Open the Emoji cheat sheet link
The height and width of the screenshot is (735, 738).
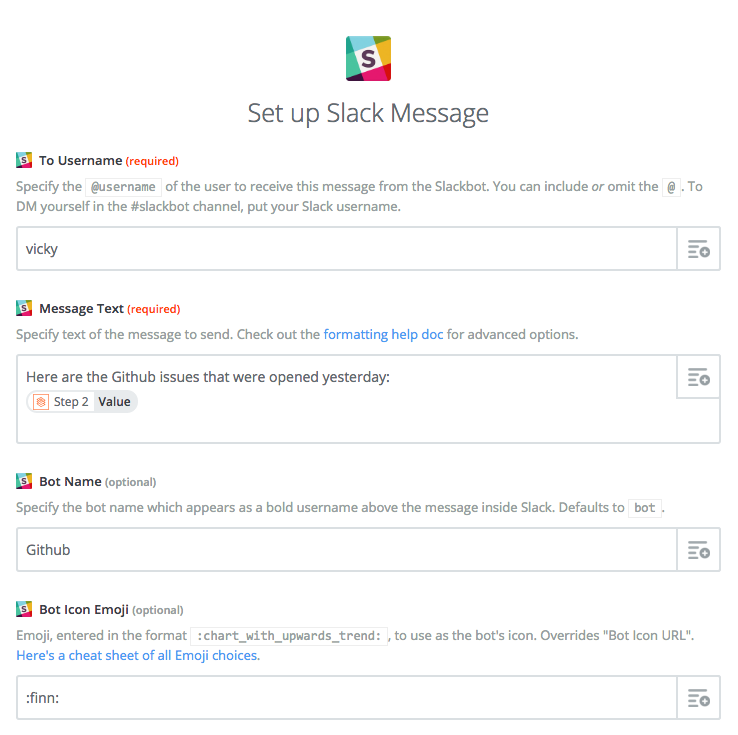138,655
